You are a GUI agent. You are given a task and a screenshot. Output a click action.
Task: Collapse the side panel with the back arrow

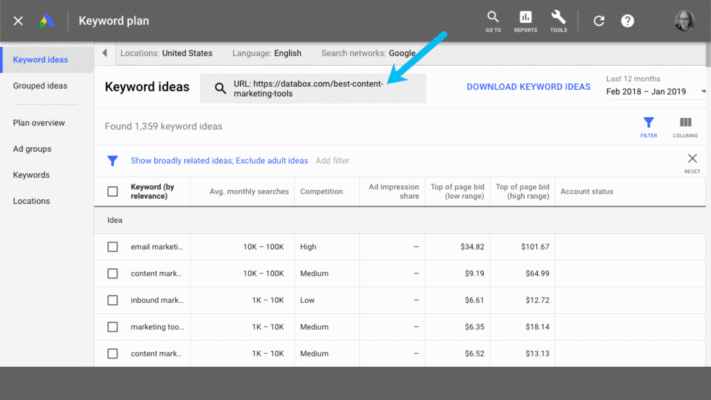tap(105, 53)
